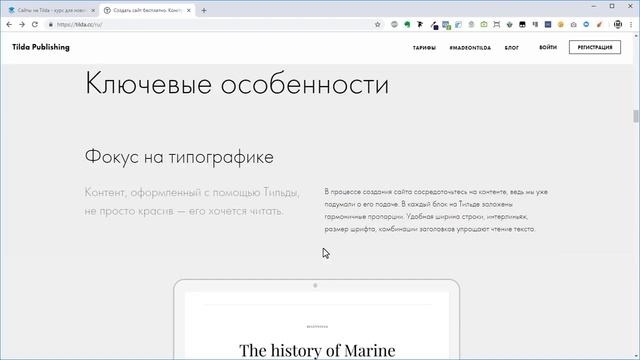Open the dark green diamond extension

509,24
